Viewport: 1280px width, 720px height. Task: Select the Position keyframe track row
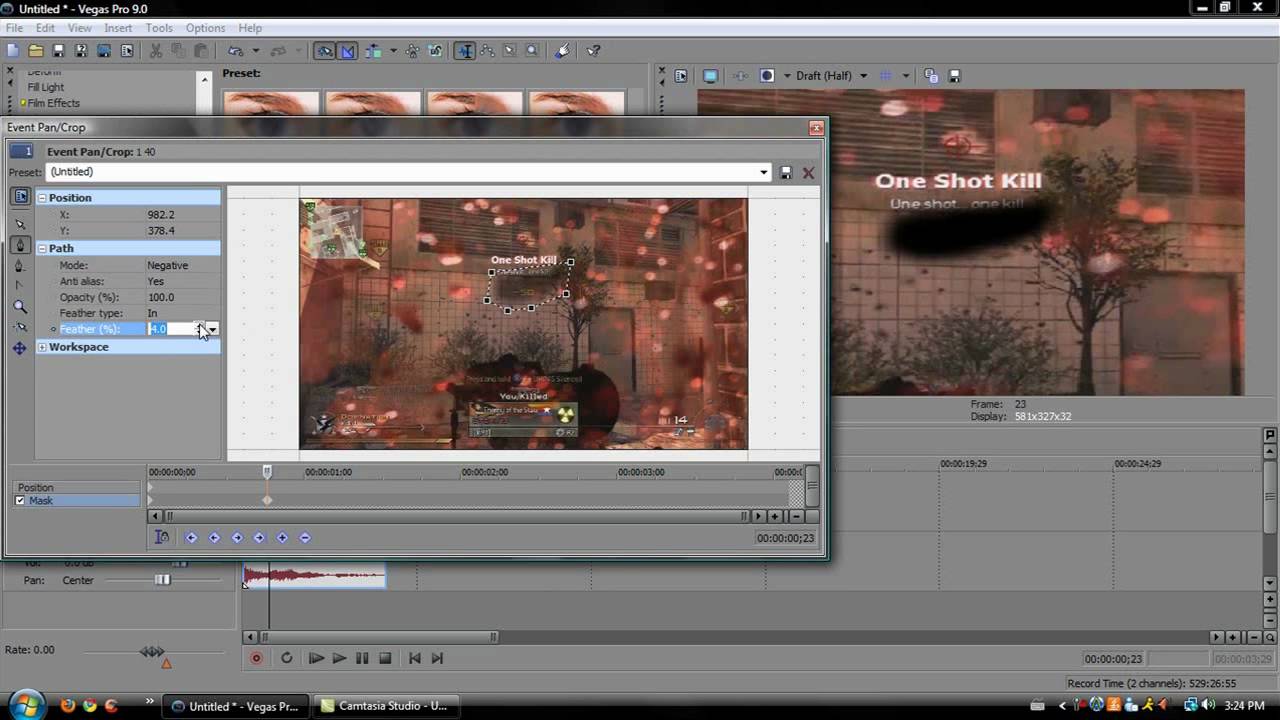76,487
